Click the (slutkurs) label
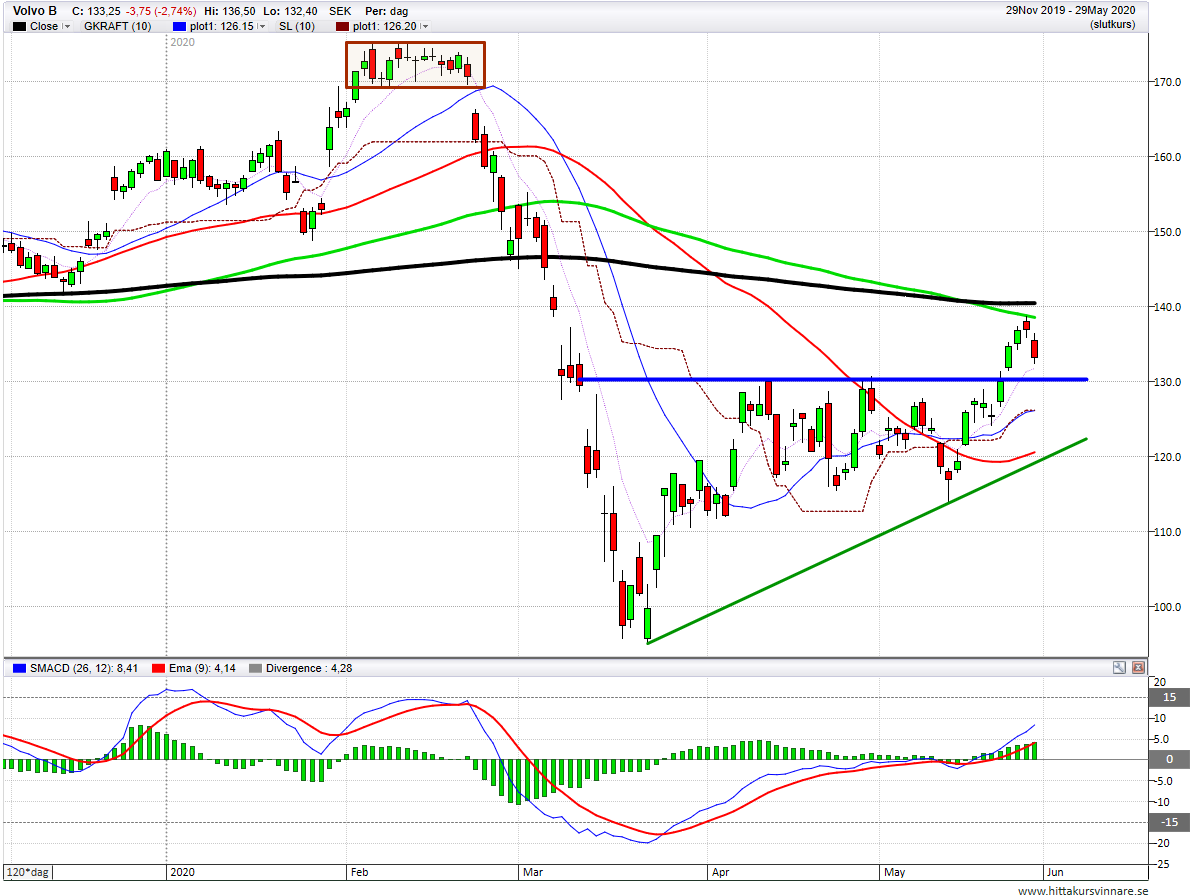1193x896 pixels. pos(1112,24)
